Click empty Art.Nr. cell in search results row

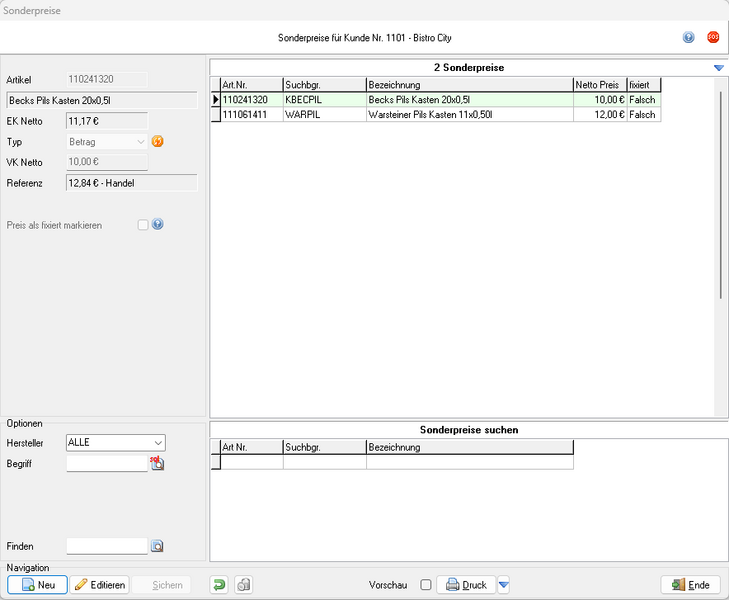pos(252,462)
